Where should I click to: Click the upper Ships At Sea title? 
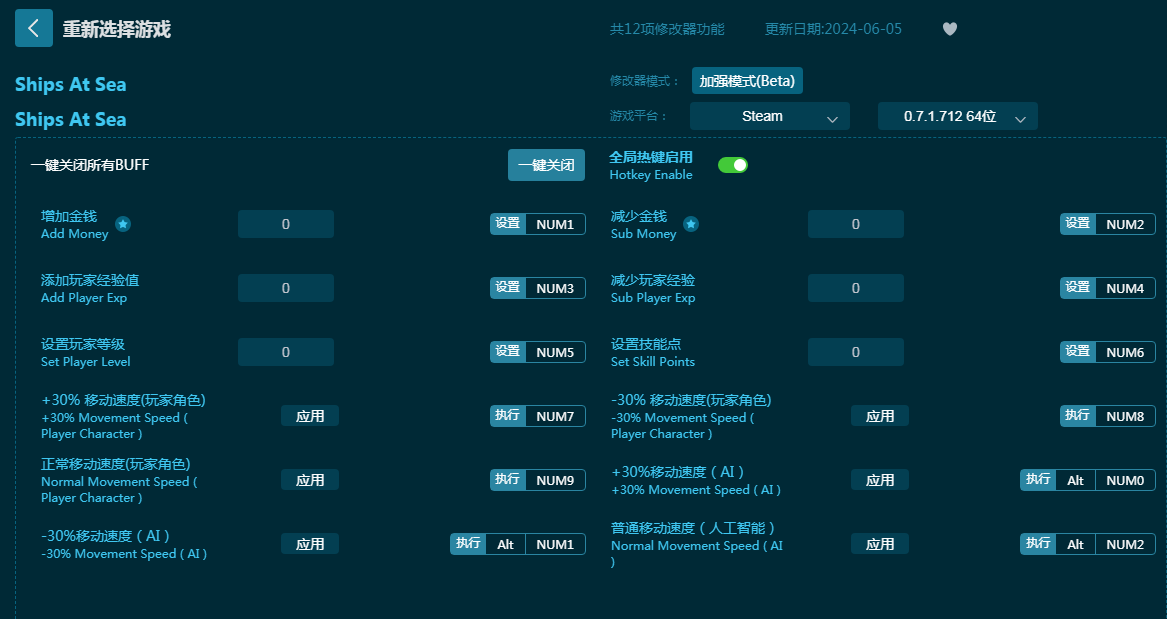[71, 85]
